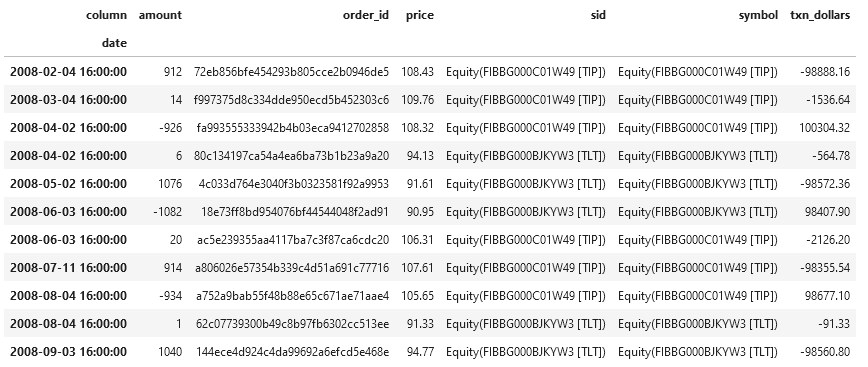Screen dimensions: 868x367
Task: Click txn_dollars value 100304.32
Action: click(824, 128)
